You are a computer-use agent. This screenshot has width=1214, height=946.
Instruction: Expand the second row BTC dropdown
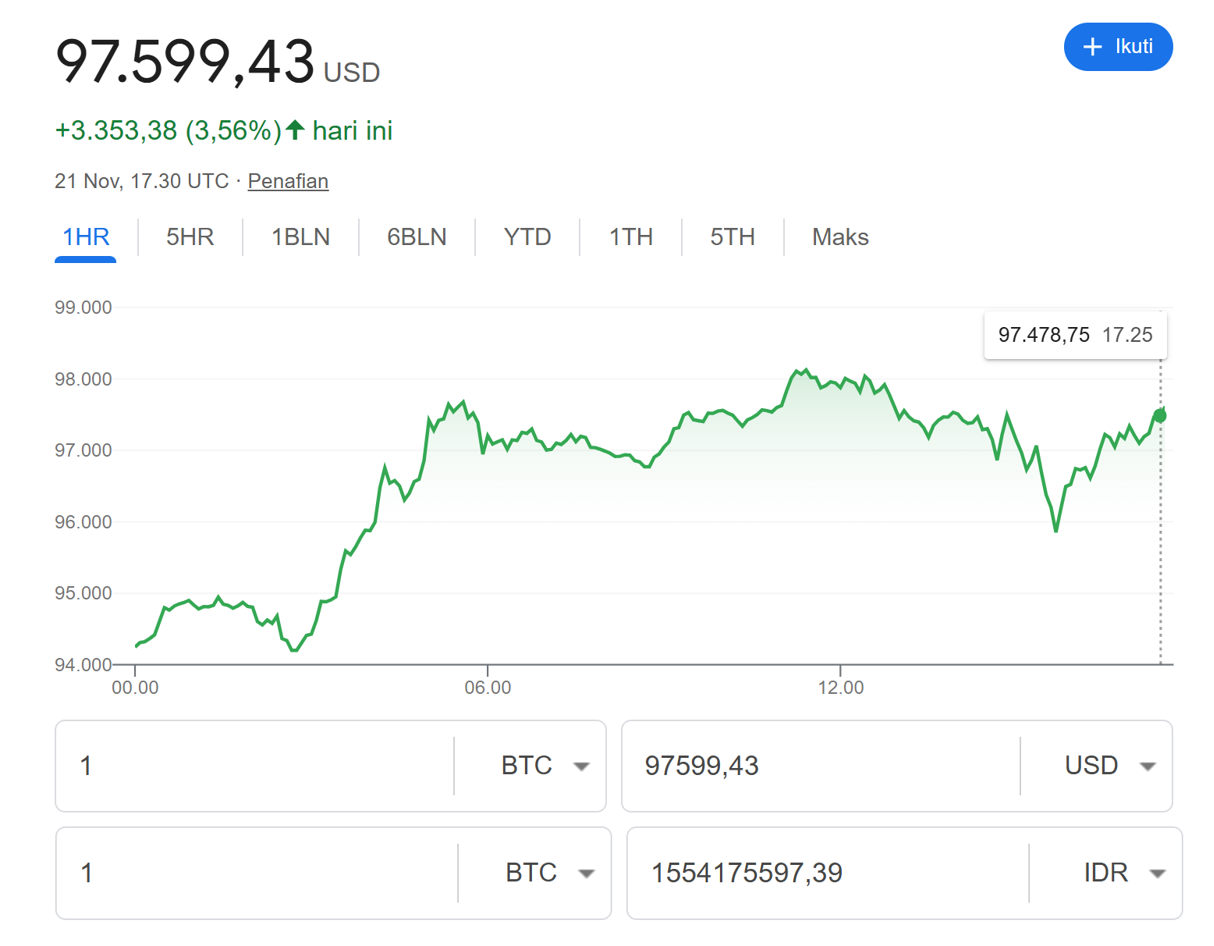(x=547, y=873)
